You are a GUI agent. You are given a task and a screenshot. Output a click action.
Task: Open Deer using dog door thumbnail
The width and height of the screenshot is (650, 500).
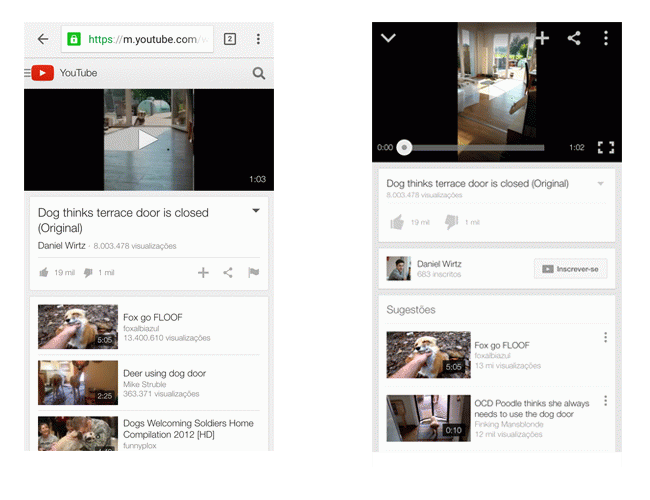coord(78,383)
